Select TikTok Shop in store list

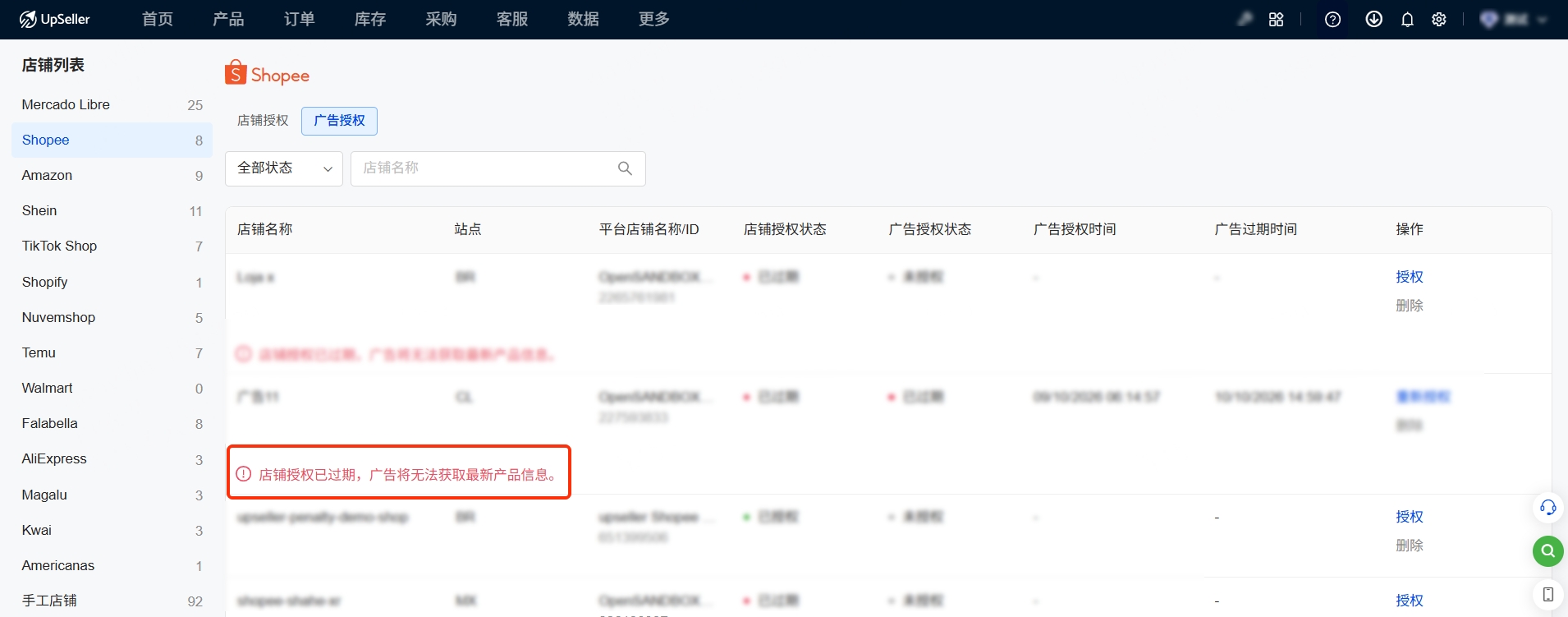click(112, 246)
